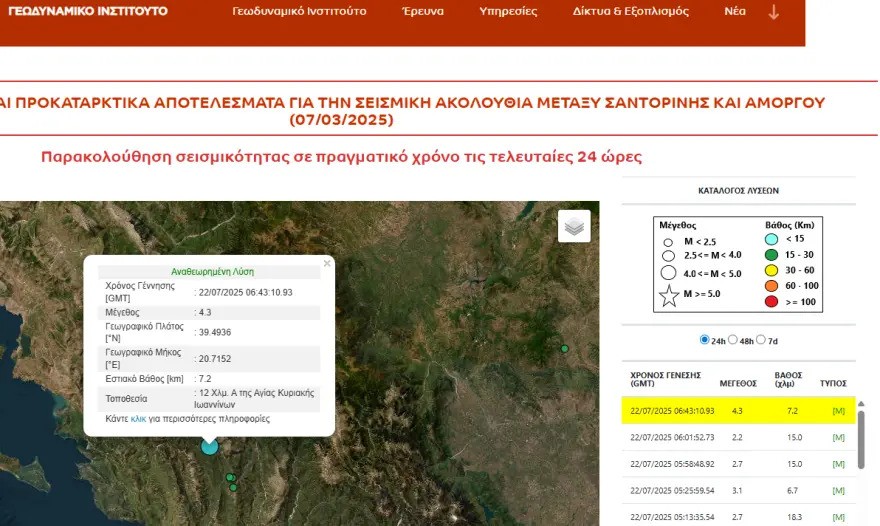The width and height of the screenshot is (880, 526).
Task: Click the κλικ link for more information
Action: 138,419
